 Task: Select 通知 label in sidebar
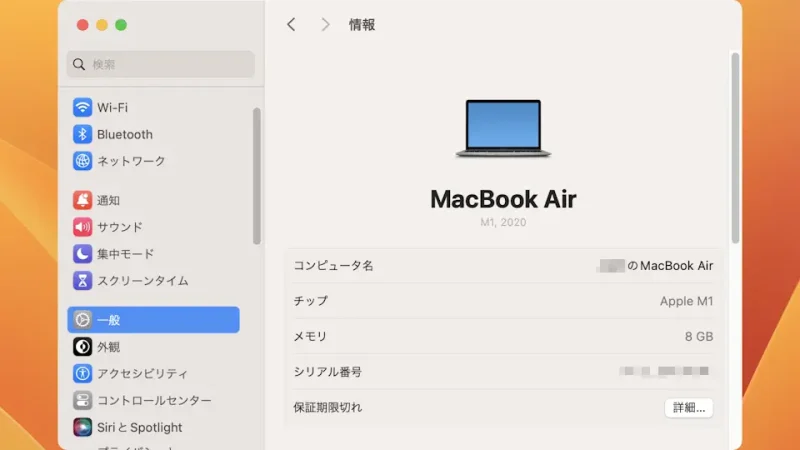[108, 201]
